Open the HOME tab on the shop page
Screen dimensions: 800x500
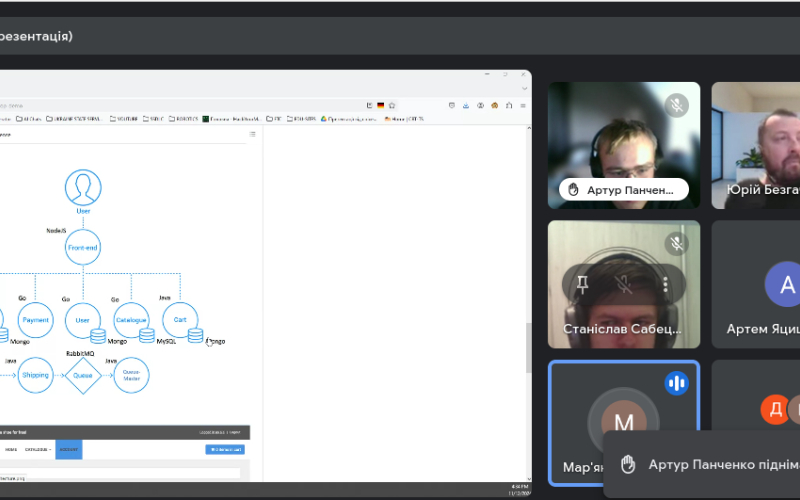11,449
